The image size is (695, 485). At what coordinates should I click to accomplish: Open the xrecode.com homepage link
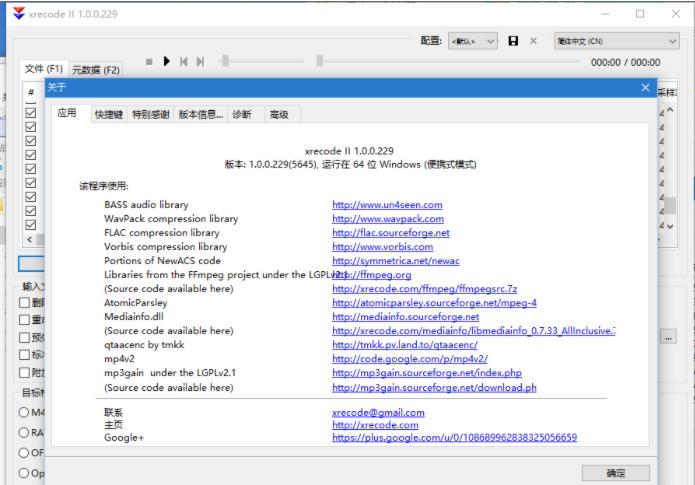click(x=375, y=425)
